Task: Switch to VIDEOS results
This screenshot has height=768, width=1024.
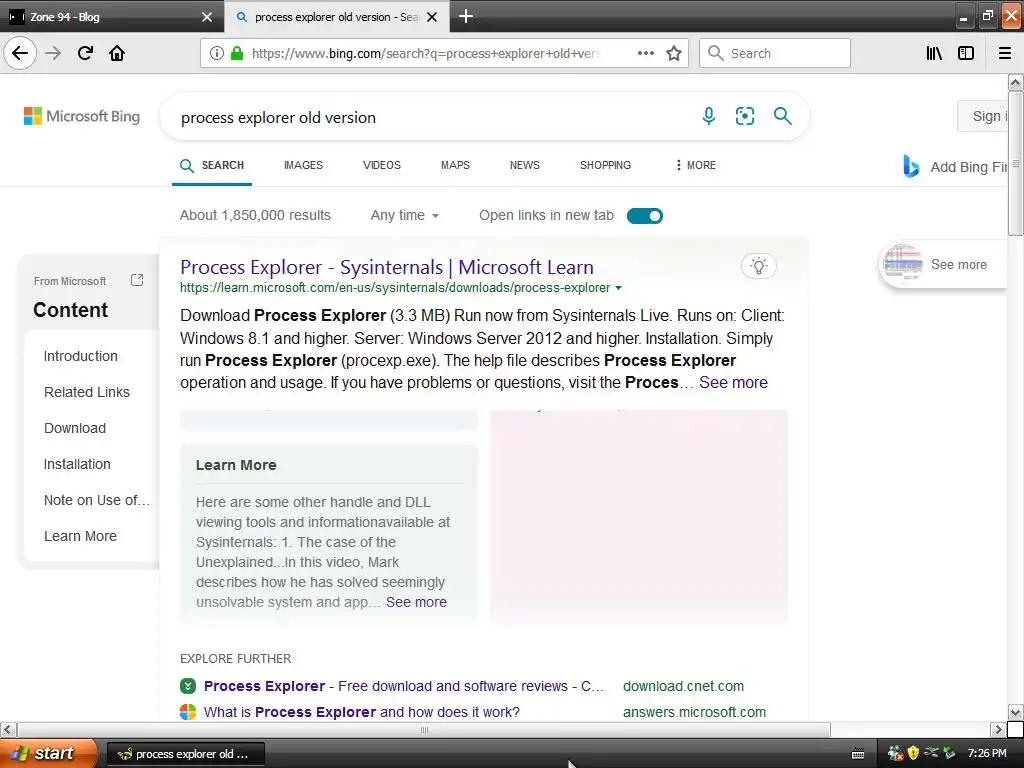Action: (x=382, y=165)
